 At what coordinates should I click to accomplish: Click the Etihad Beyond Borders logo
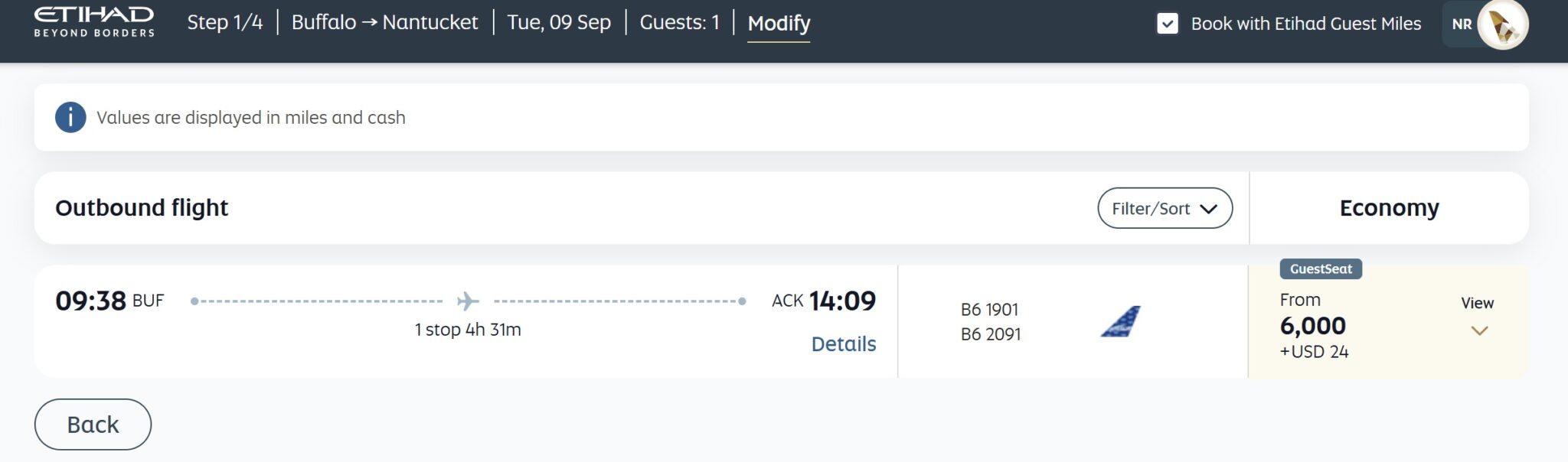94,22
